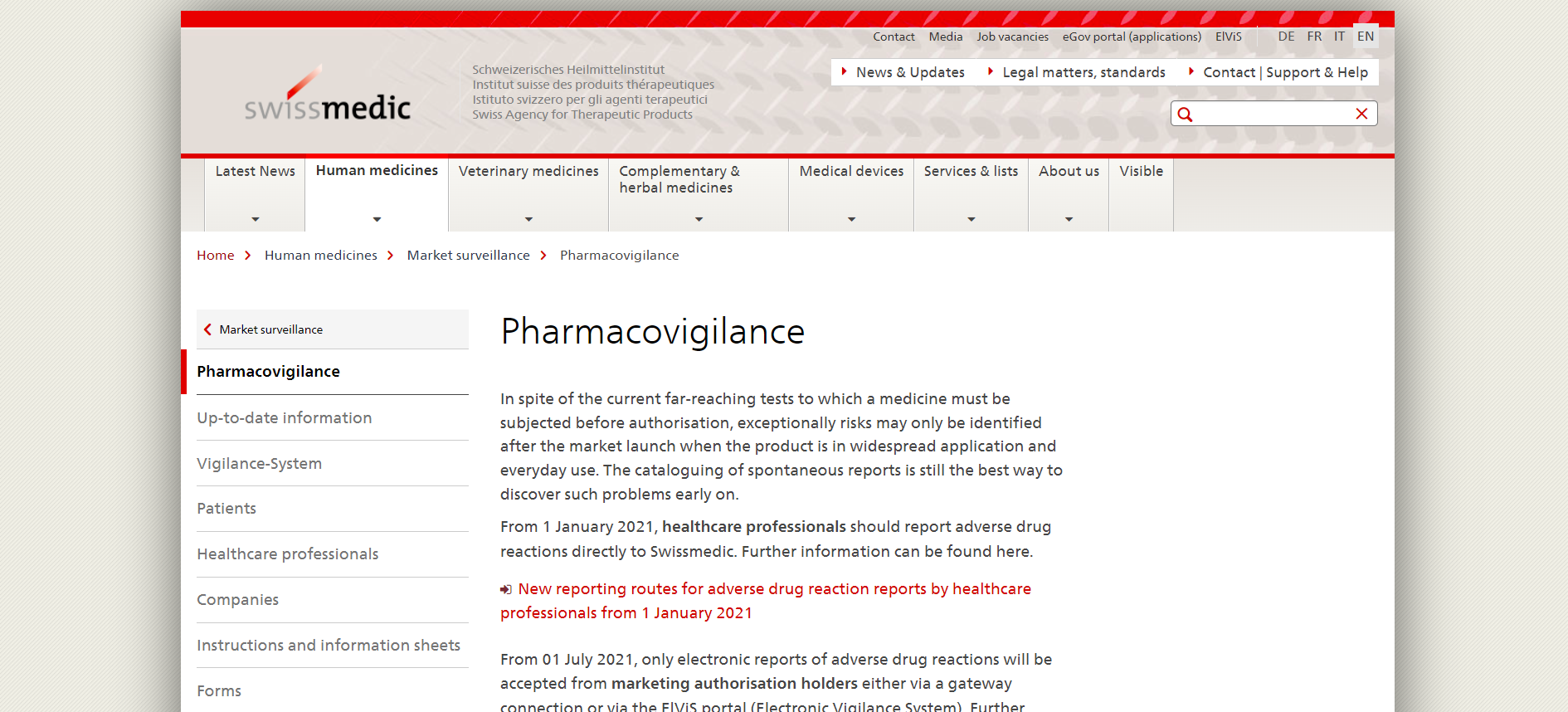Click the red arrow beside Contact | Support & Help
The height and width of the screenshot is (712, 1568).
coord(1191,72)
